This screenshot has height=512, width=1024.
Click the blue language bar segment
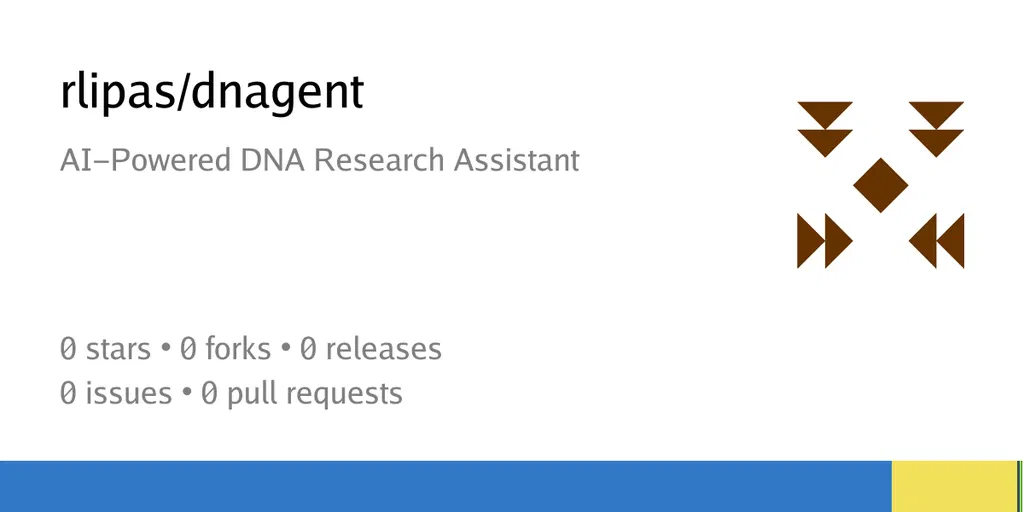pos(446,487)
